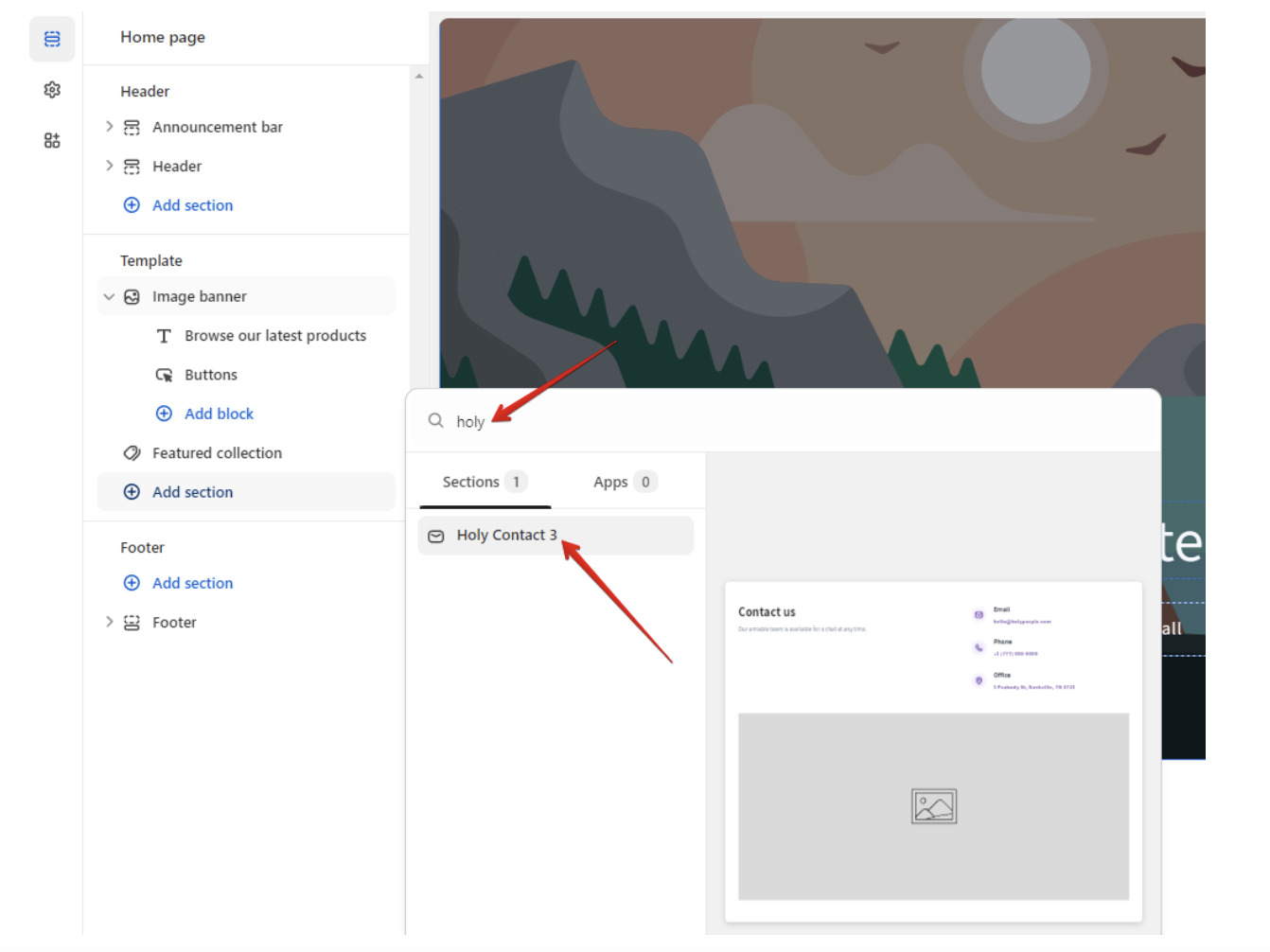Click the banner illustration in theme preview
Viewport: 1270px width, 952px height.
pyautogui.click(x=821, y=203)
